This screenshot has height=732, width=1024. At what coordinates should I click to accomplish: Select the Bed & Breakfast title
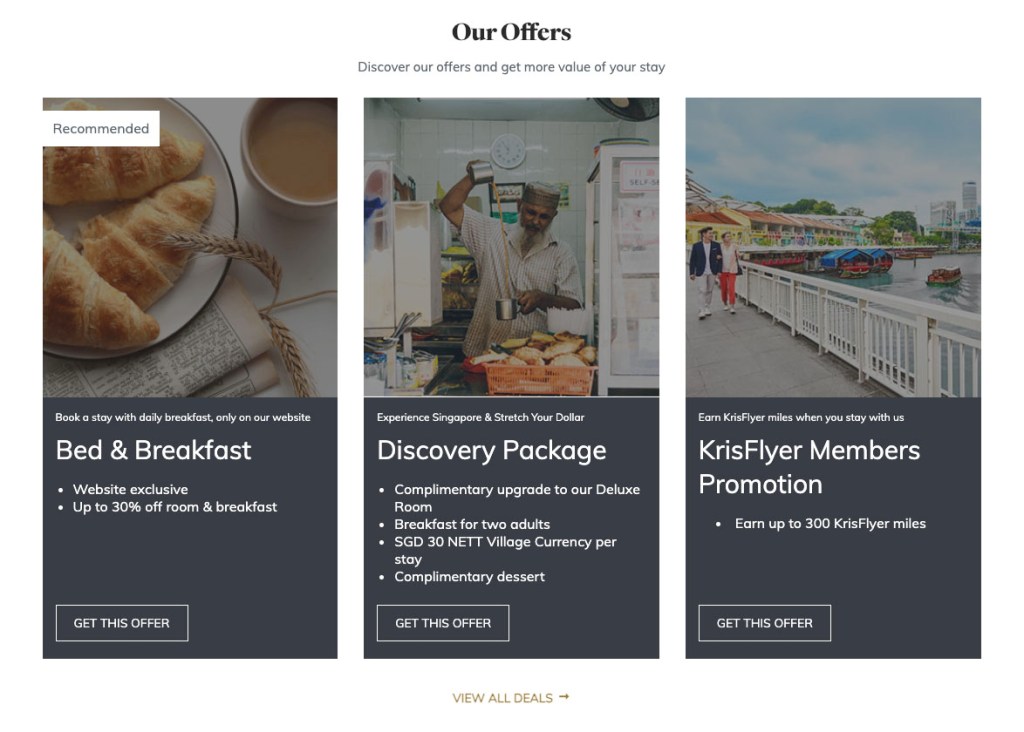click(153, 450)
